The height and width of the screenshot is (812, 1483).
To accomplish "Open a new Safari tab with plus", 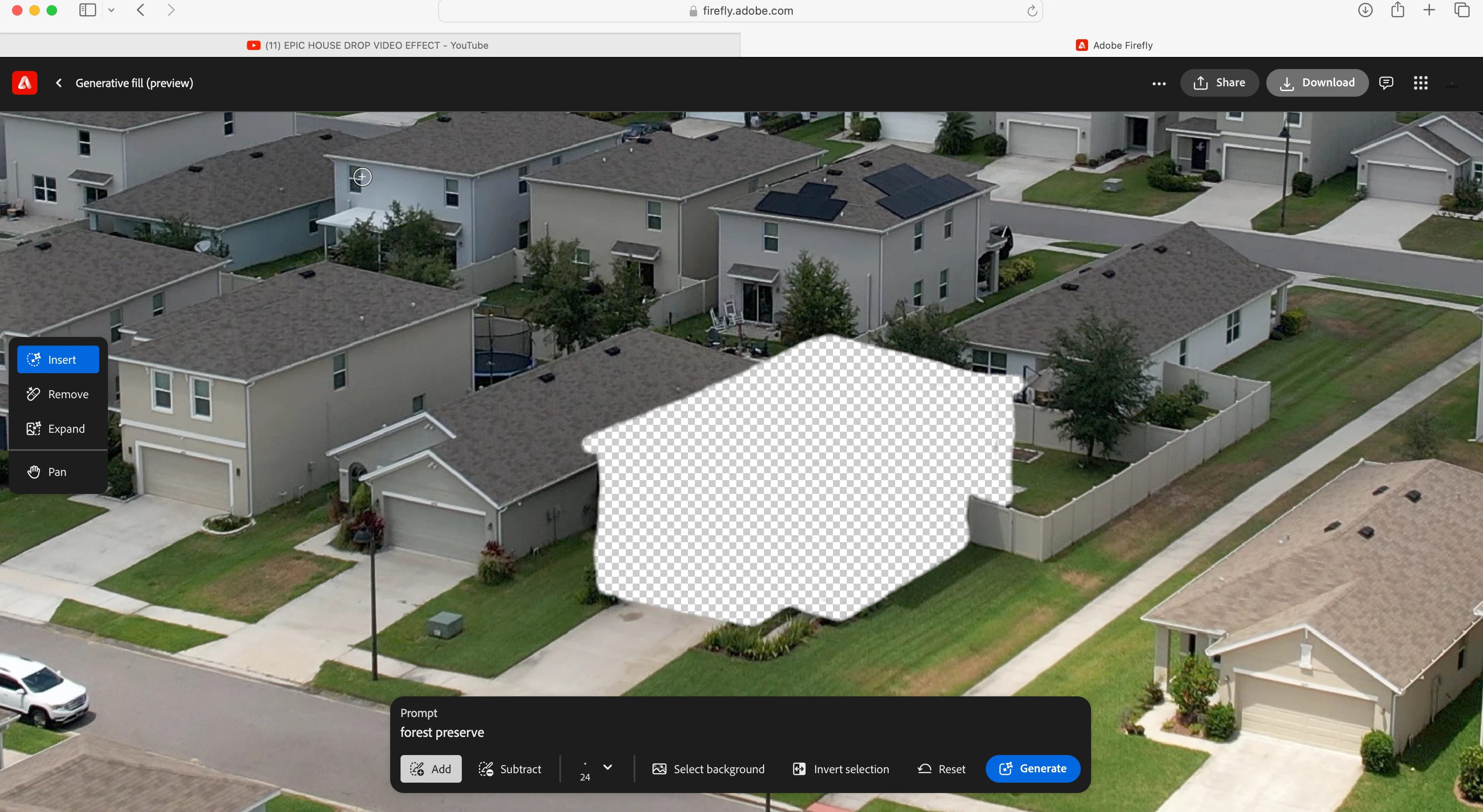I will point(1429,10).
